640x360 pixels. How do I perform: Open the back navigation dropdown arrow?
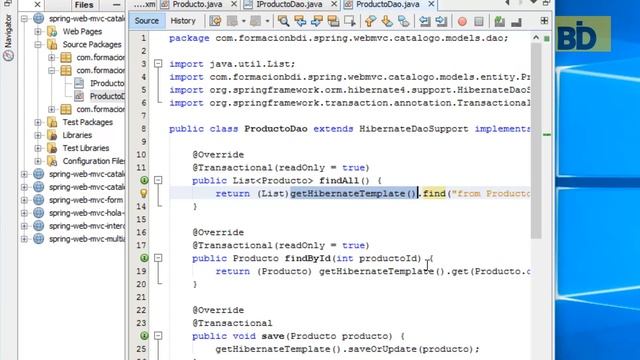click(x=244, y=21)
